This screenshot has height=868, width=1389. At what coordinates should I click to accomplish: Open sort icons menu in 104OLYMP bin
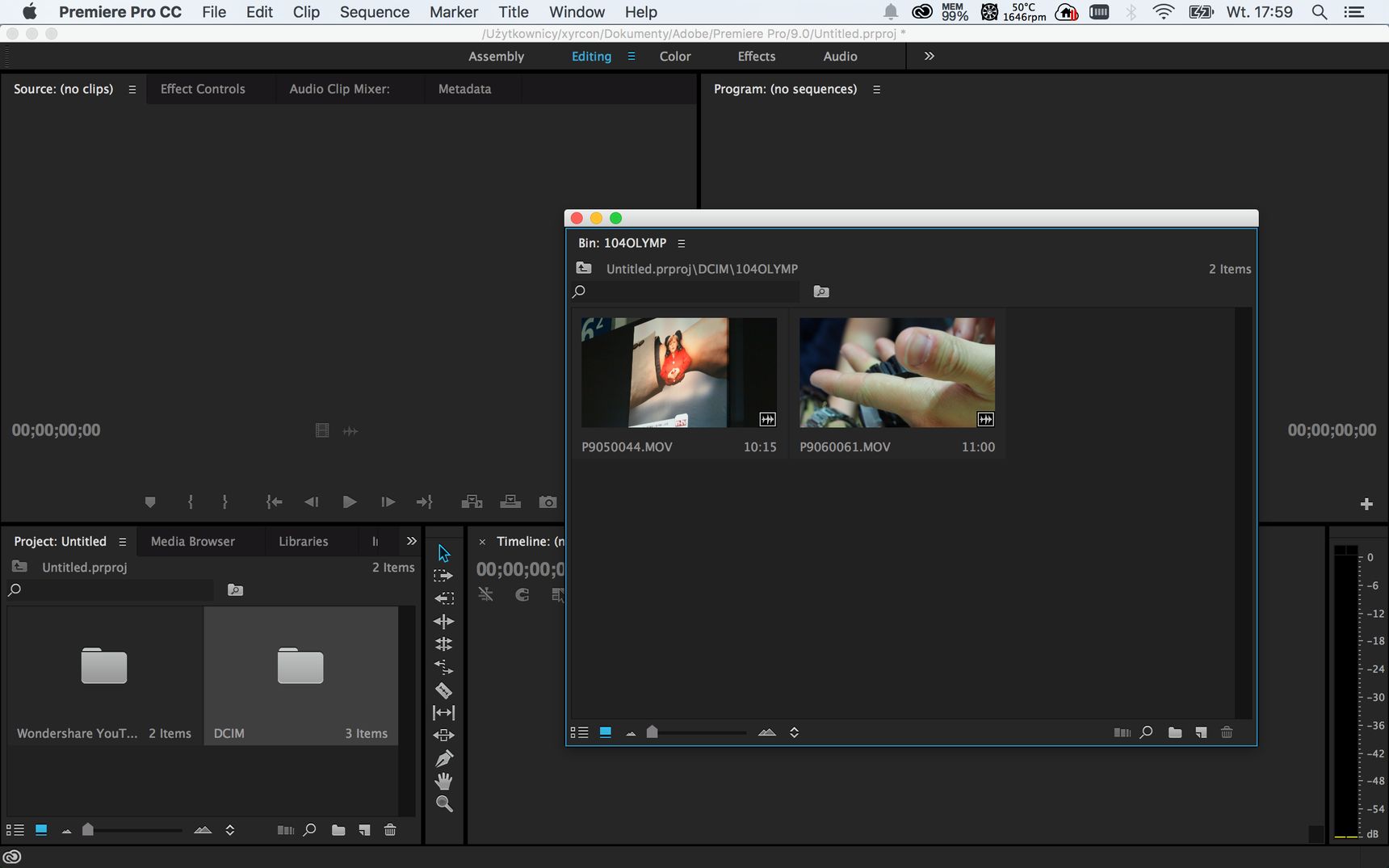point(794,732)
